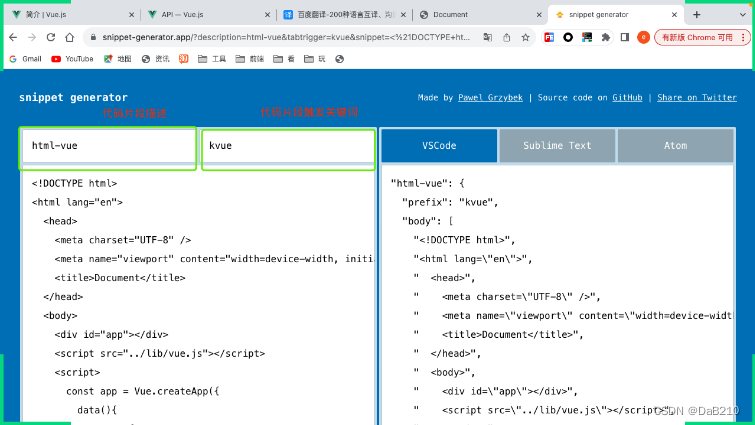Bookmark this page with star icon

[x=525, y=37]
